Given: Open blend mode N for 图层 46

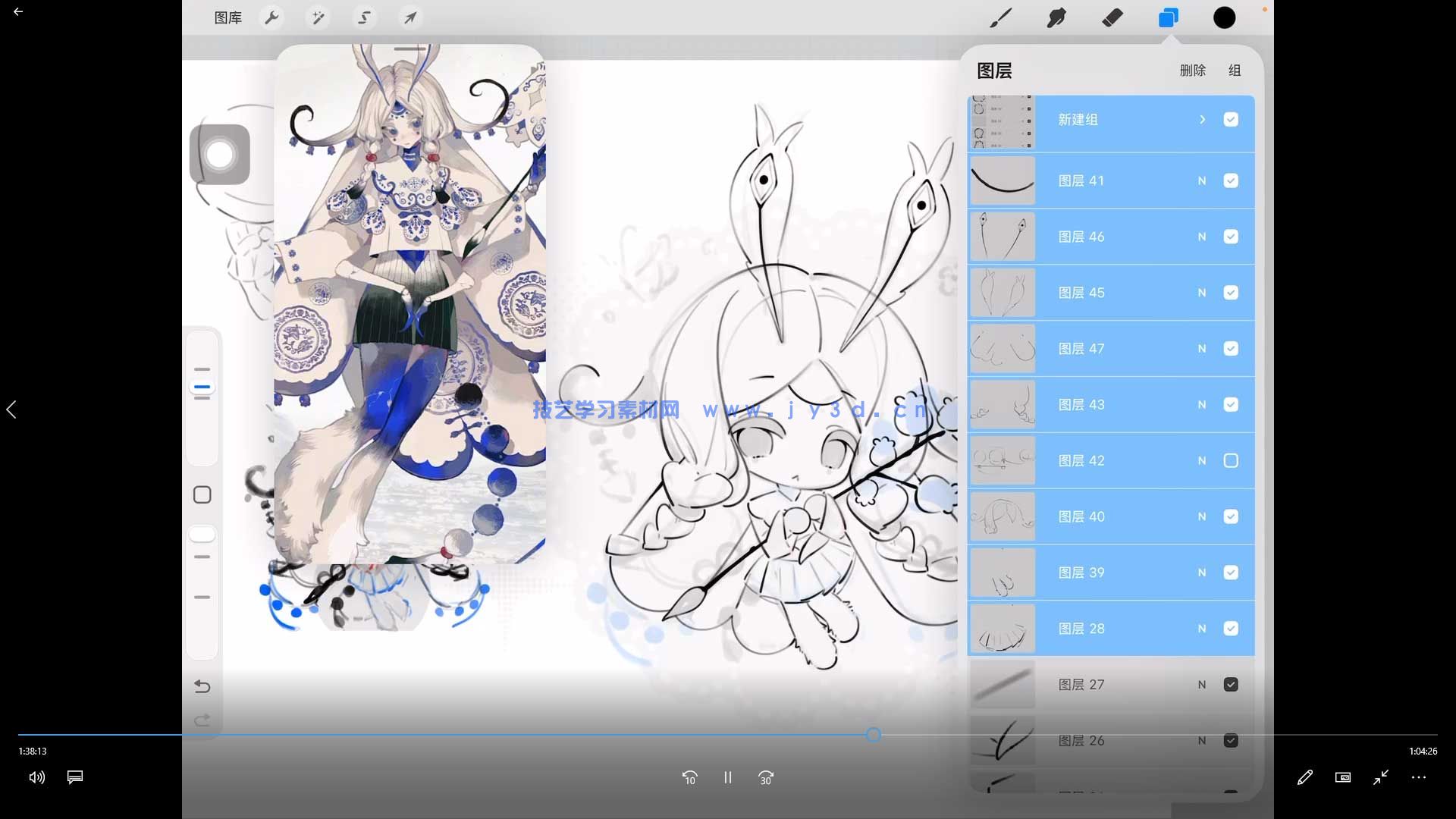Looking at the screenshot, I should pos(1202,237).
